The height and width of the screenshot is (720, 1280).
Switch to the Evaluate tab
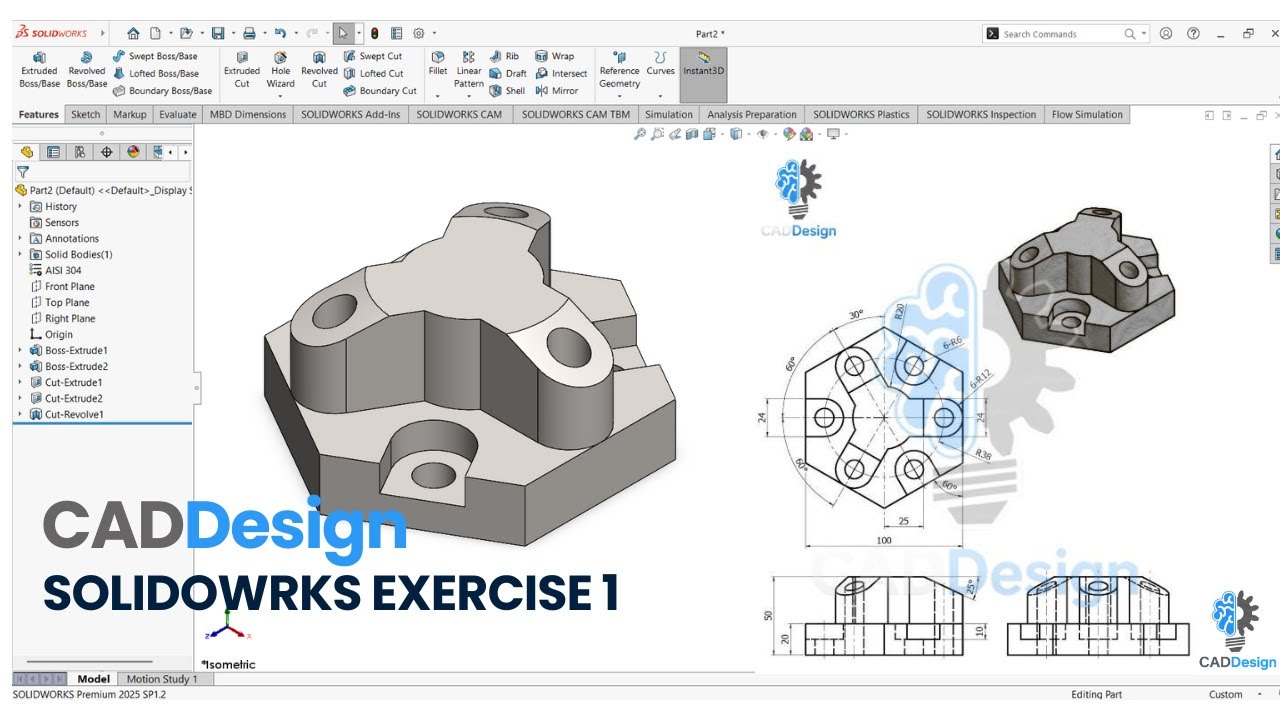(178, 114)
